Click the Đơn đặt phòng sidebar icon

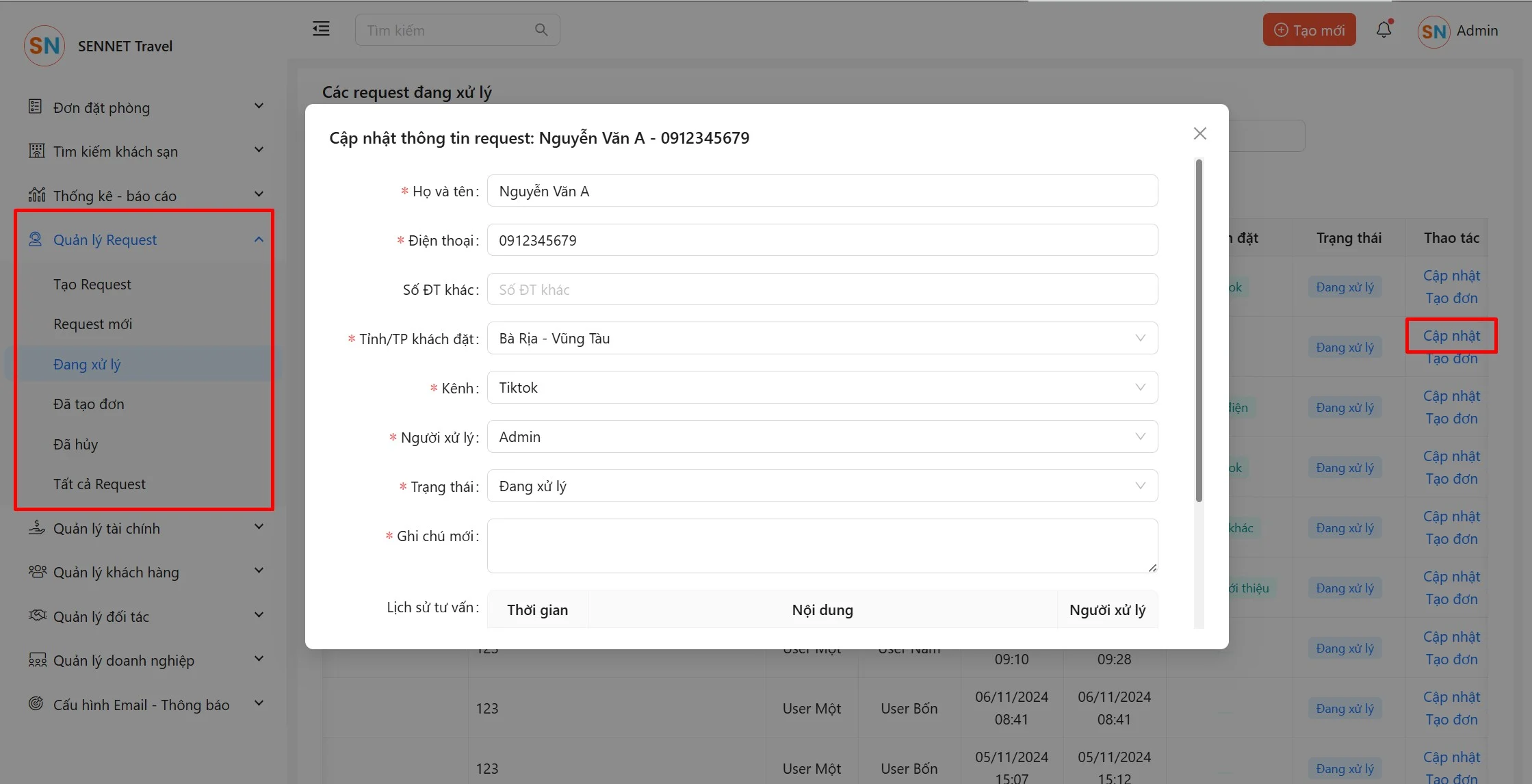point(36,107)
